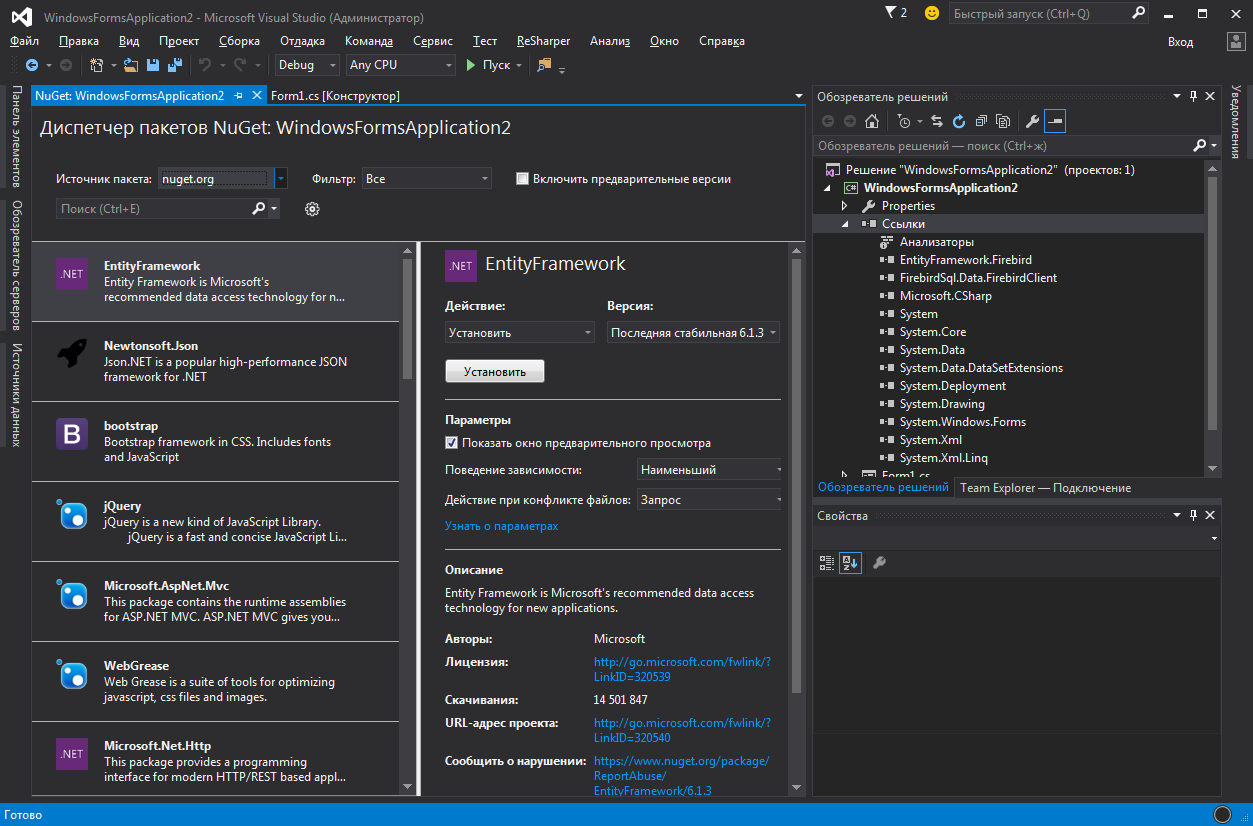Click the Home icon in Solution Explorer
Screen dimensions: 1253x826
point(871,120)
